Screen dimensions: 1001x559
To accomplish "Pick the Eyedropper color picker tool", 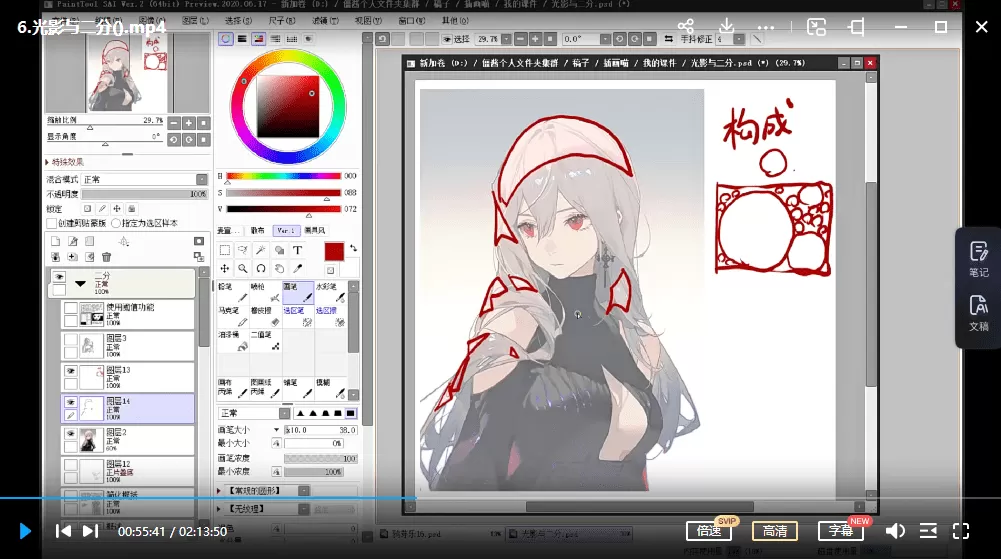I will pos(297,269).
